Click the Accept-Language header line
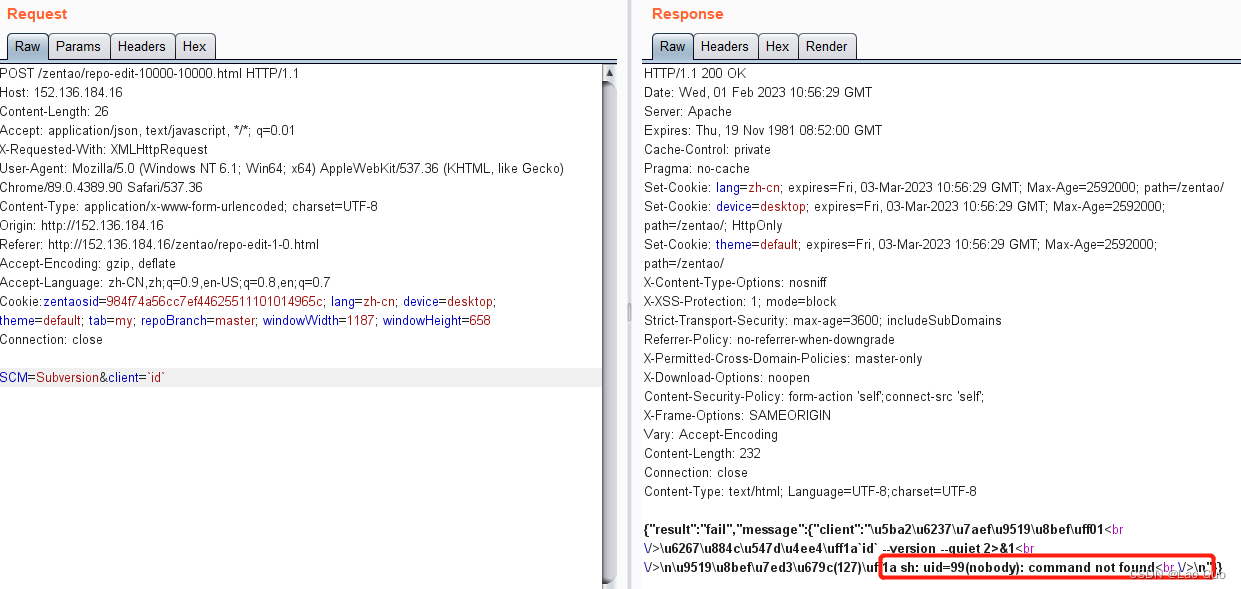 tap(165, 283)
